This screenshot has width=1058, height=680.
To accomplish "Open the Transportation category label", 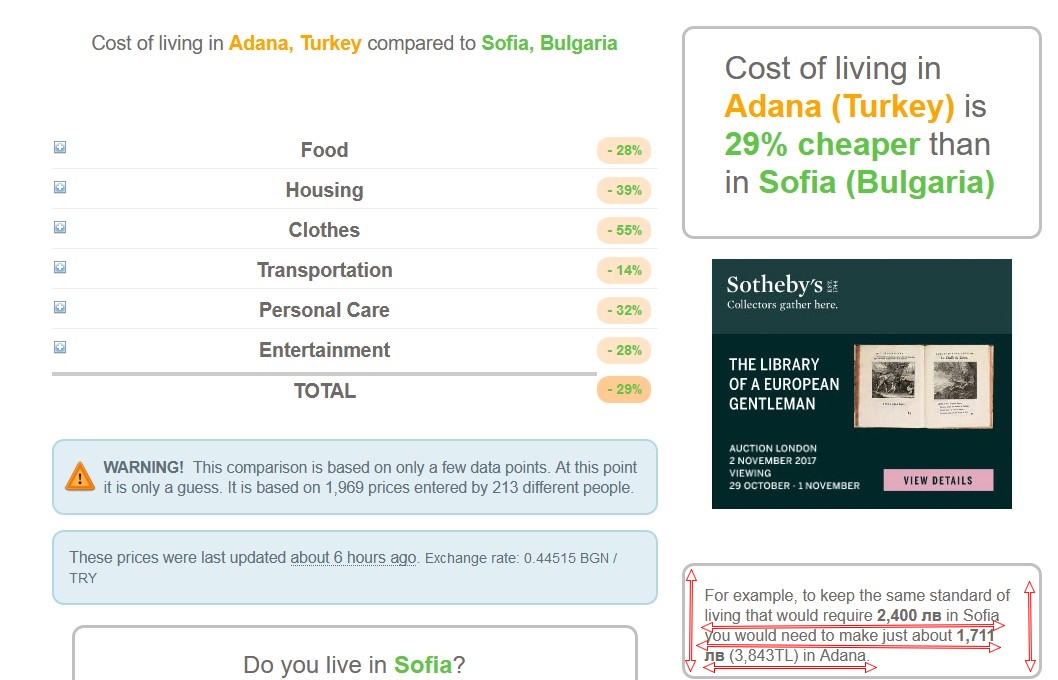I will [x=324, y=270].
